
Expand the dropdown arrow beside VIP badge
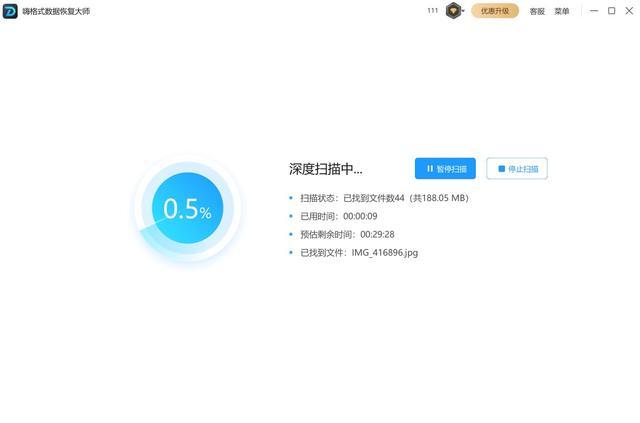coord(464,12)
